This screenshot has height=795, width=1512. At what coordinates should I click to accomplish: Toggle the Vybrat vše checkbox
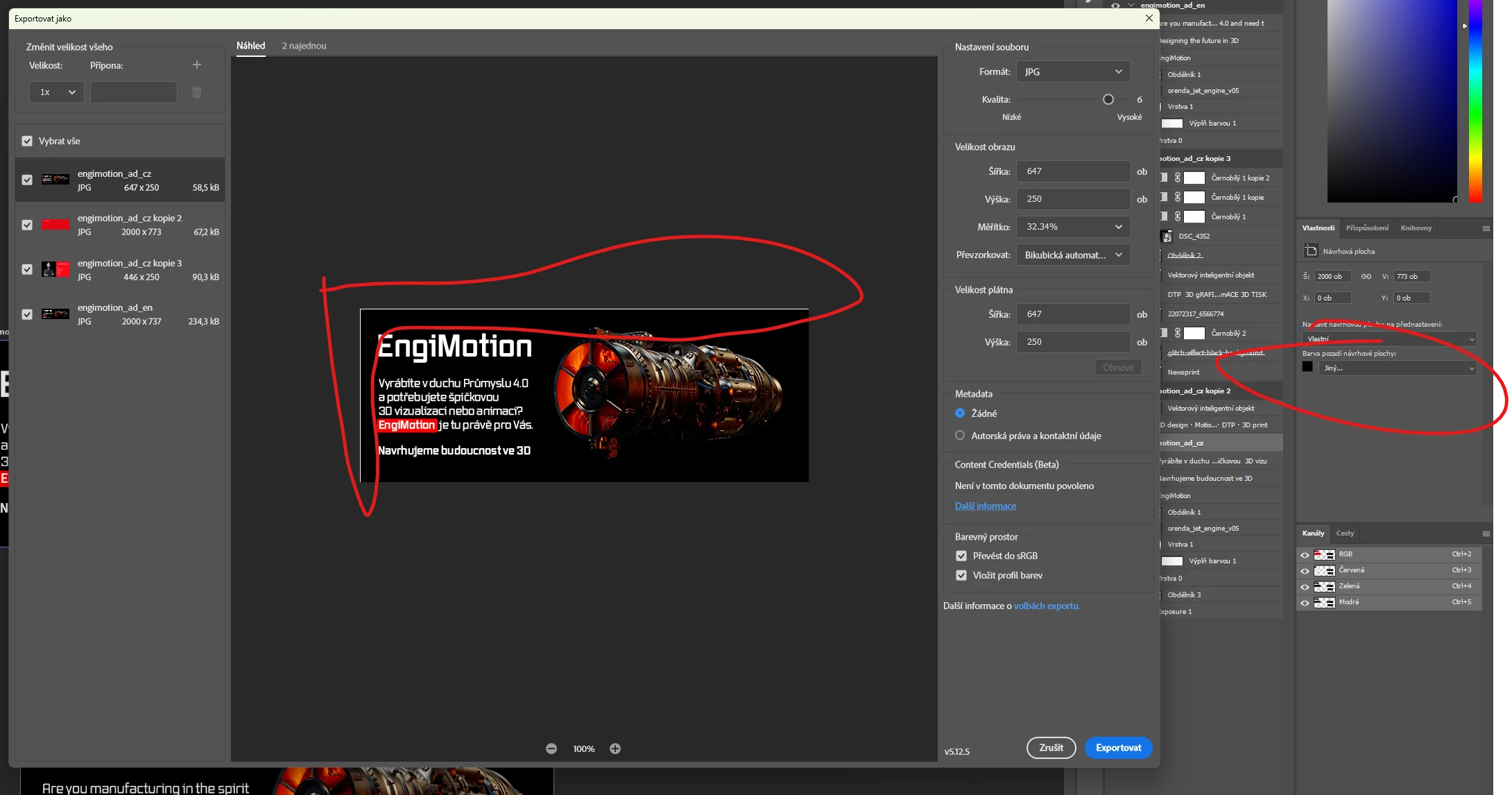[27, 141]
